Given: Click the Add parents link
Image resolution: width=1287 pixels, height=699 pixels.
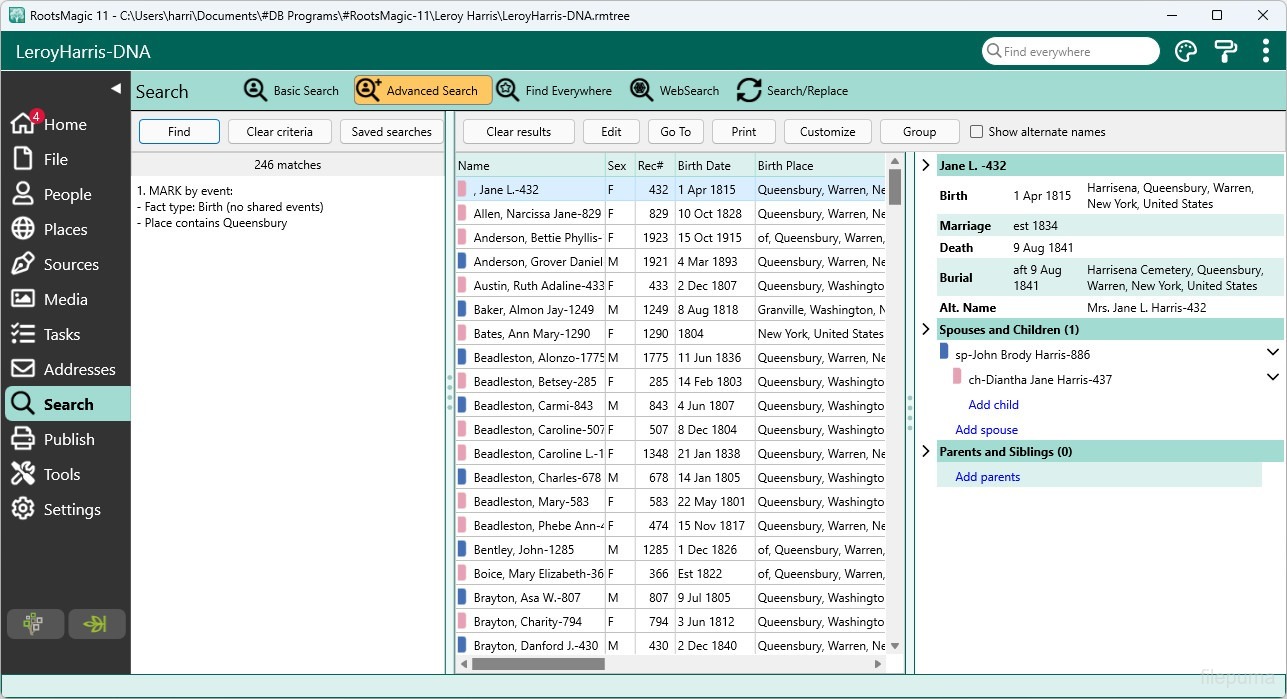Looking at the screenshot, I should pyautogui.click(x=987, y=477).
